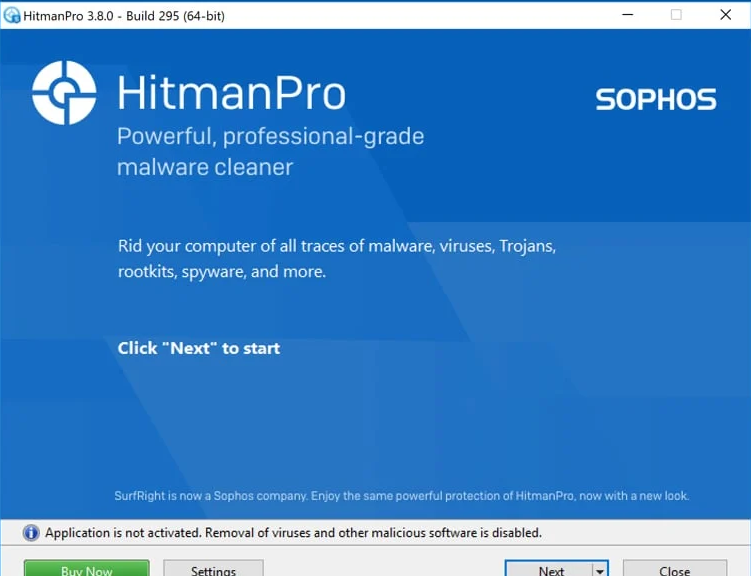Click the HitmanPro crosshair logo
The width and height of the screenshot is (751, 576).
(x=64, y=93)
